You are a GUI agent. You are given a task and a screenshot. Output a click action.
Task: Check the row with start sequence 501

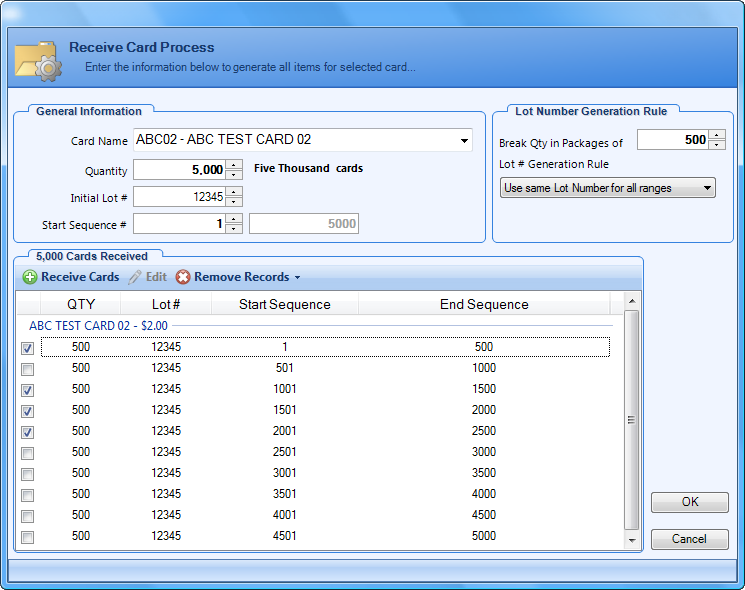(27, 369)
